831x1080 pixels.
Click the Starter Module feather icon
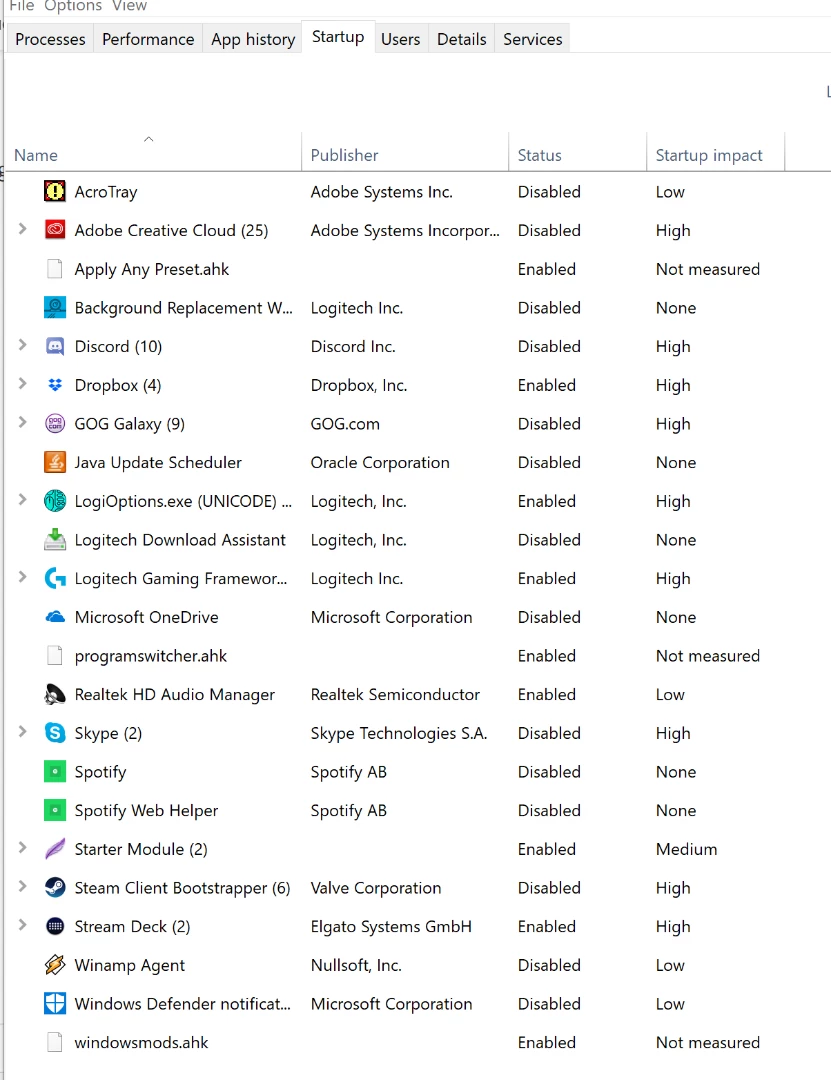point(55,849)
